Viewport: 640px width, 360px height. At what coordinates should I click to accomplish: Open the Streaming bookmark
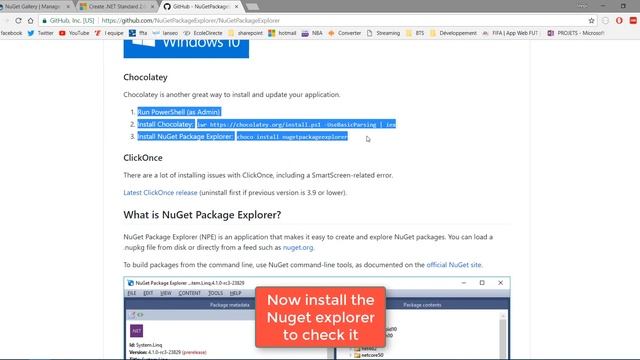point(383,33)
